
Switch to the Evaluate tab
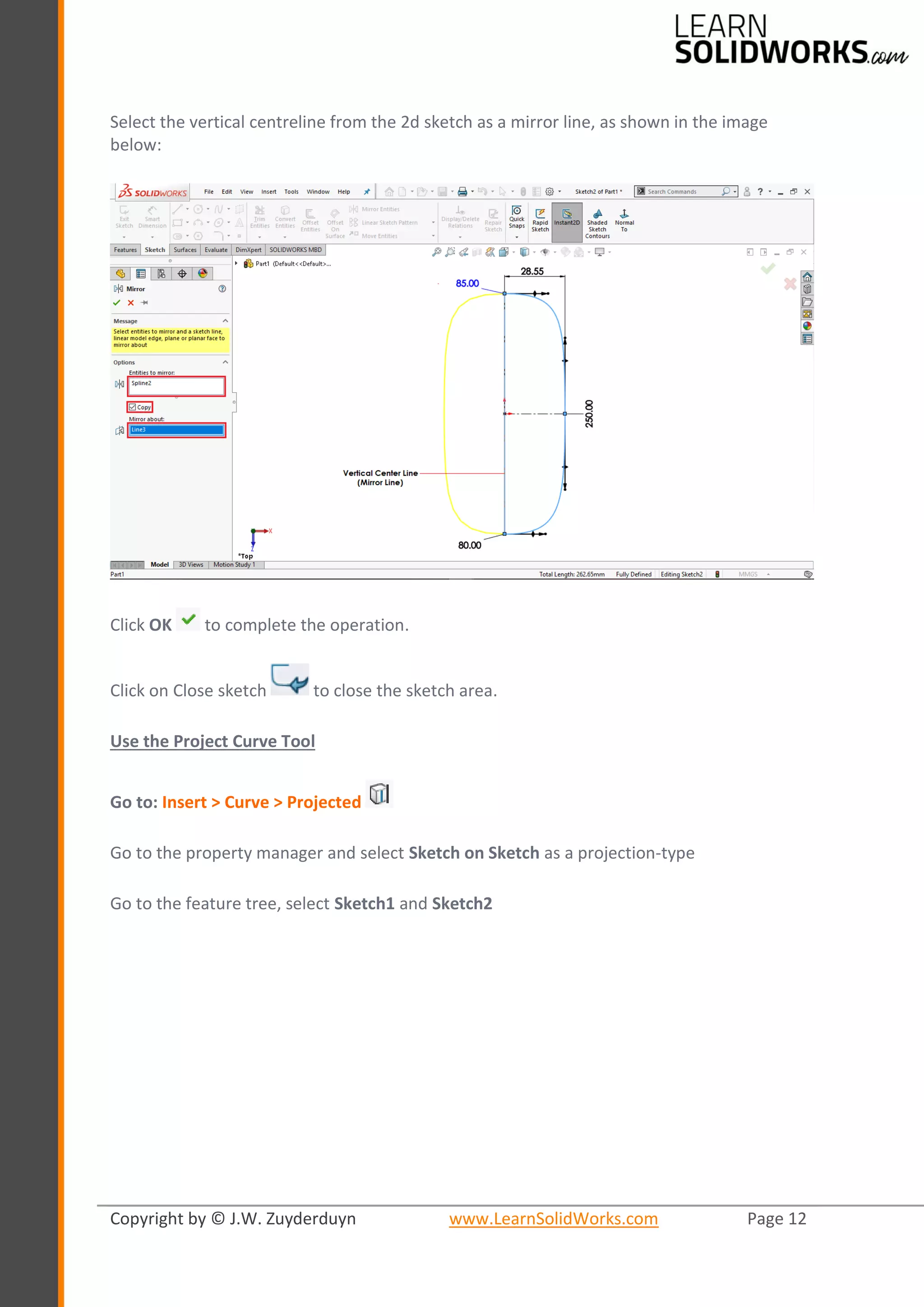click(216, 250)
